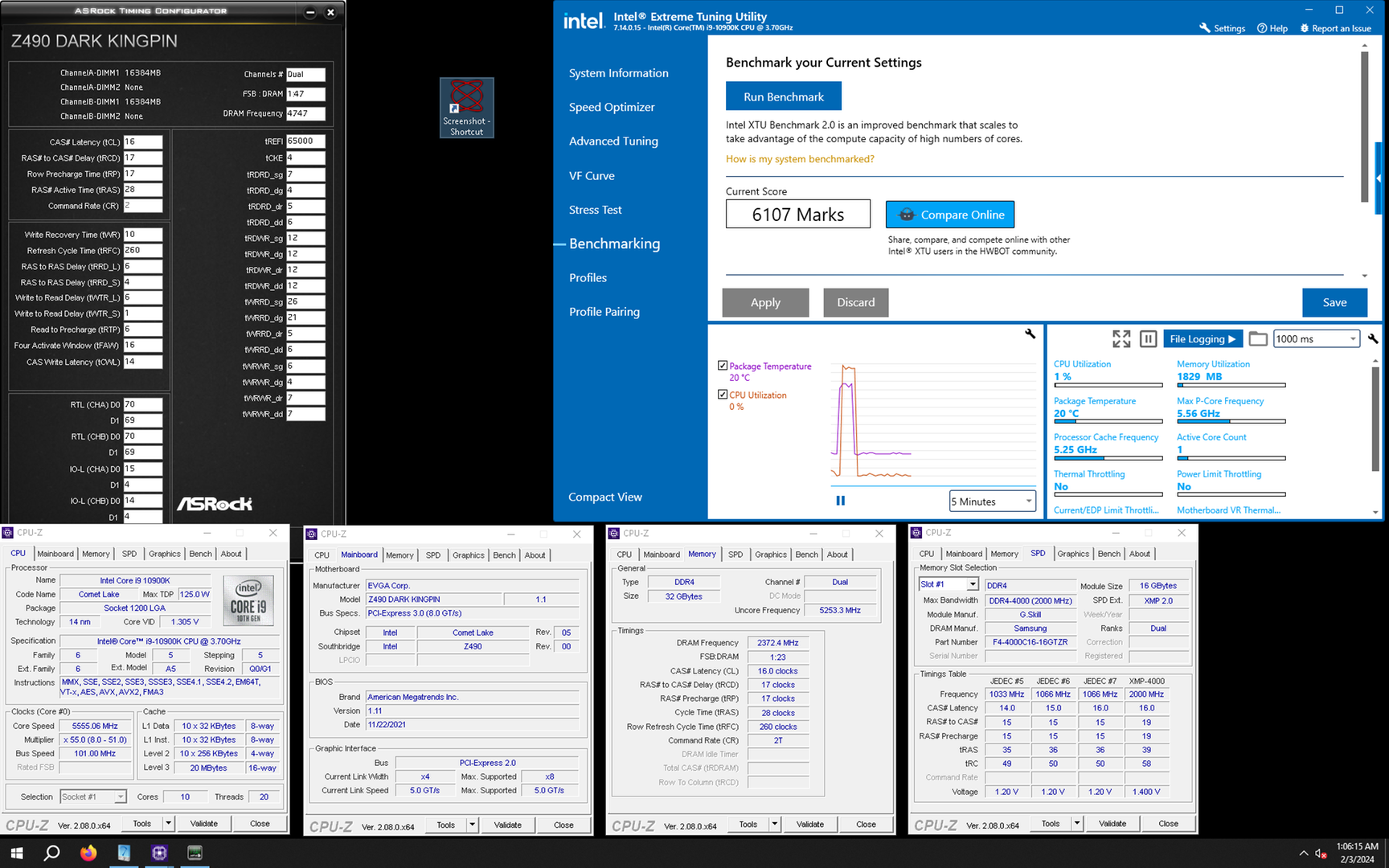Image resolution: width=1389 pixels, height=868 pixels.
Task: Click the Compare Online button
Action: [950, 215]
